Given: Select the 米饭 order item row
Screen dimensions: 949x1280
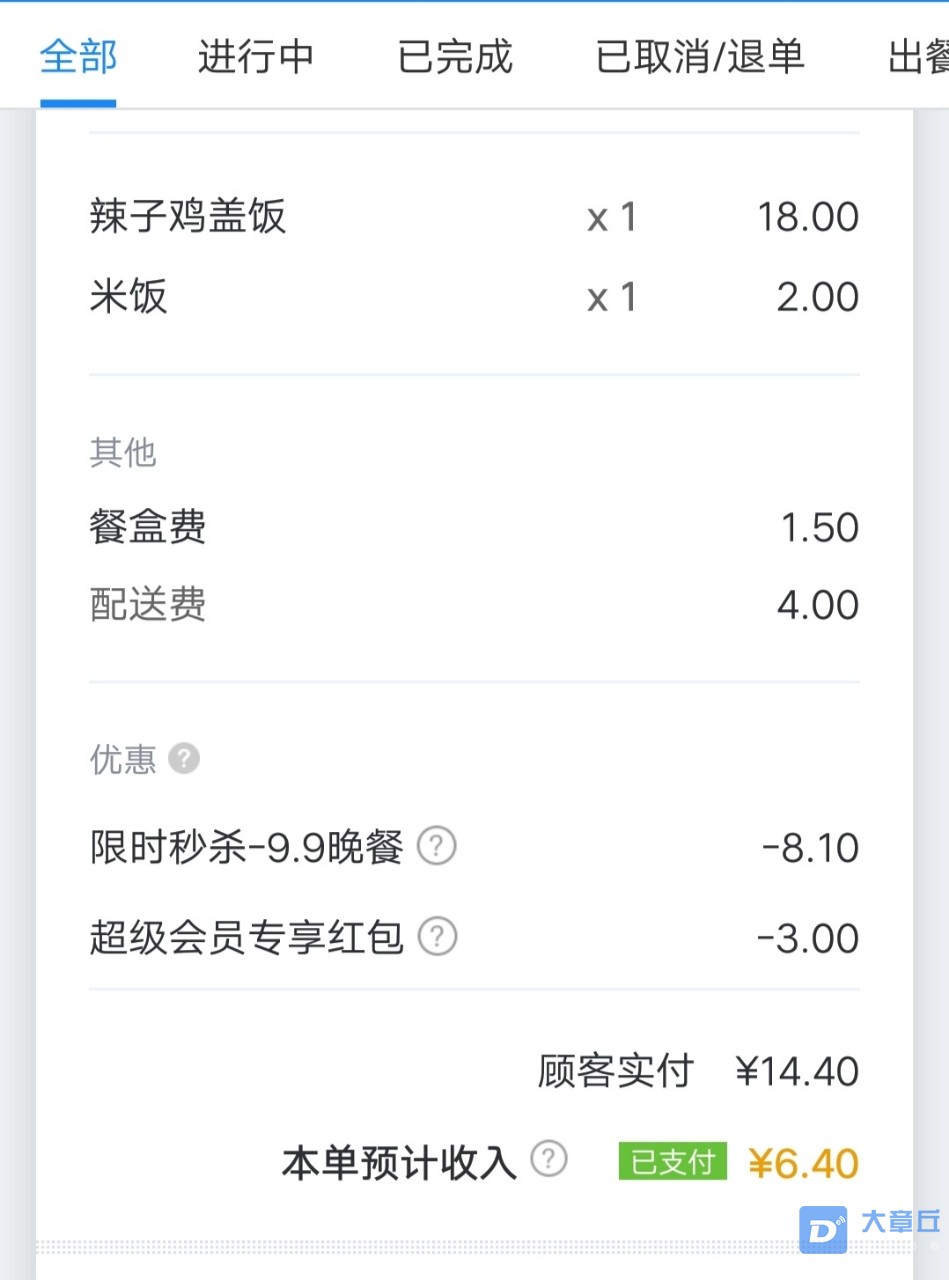Looking at the screenshot, I should tap(474, 297).
